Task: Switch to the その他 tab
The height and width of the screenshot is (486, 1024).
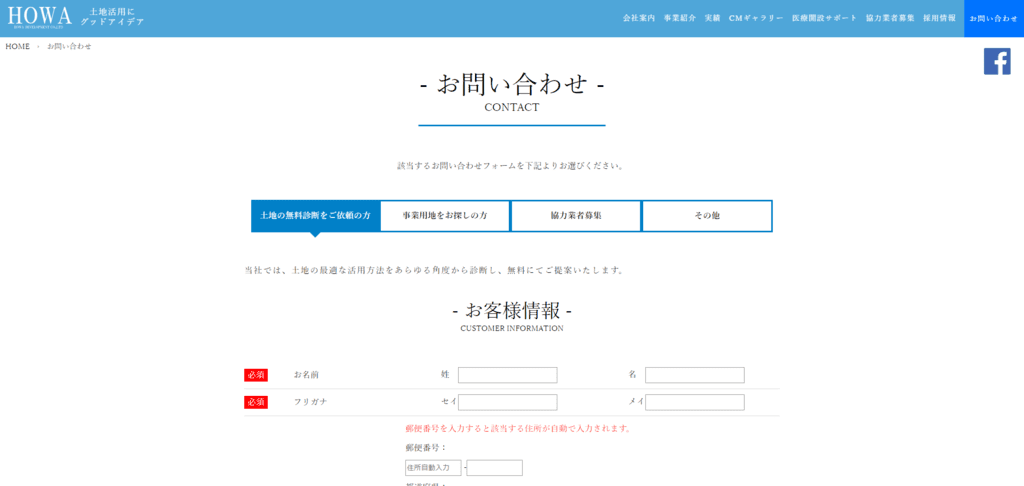Action: pos(707,216)
